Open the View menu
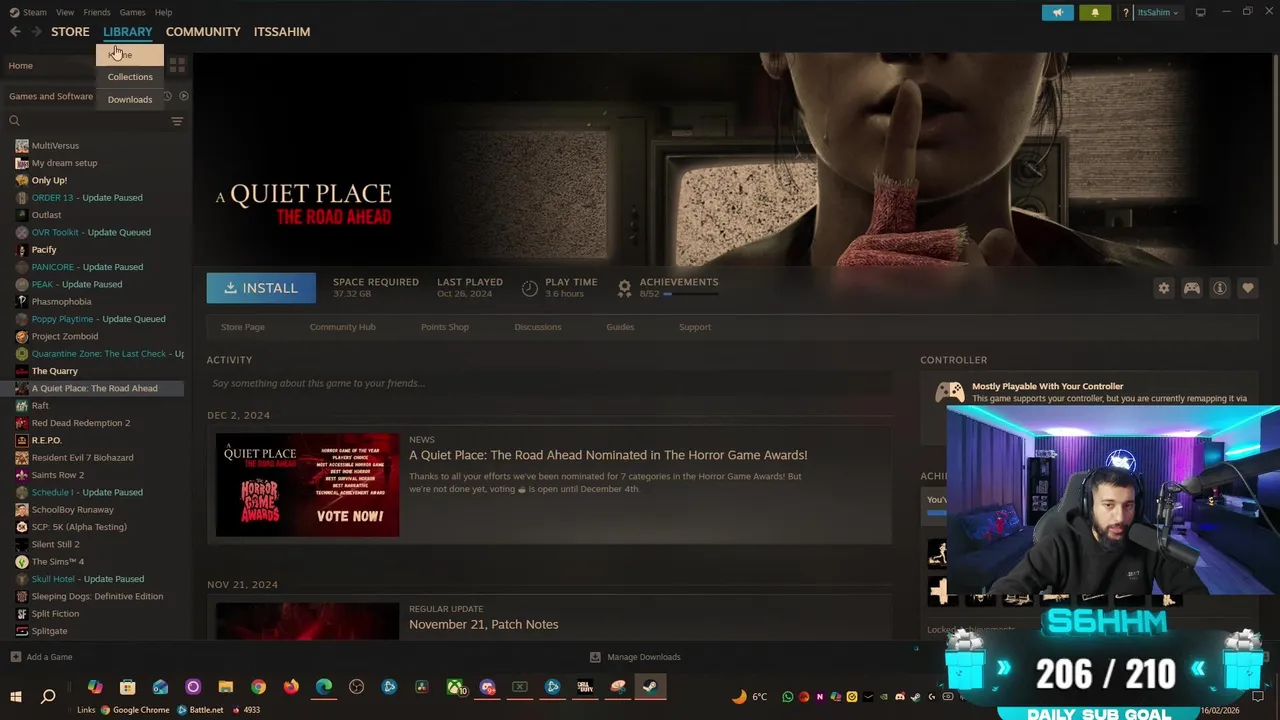The width and height of the screenshot is (1280, 720). click(65, 12)
